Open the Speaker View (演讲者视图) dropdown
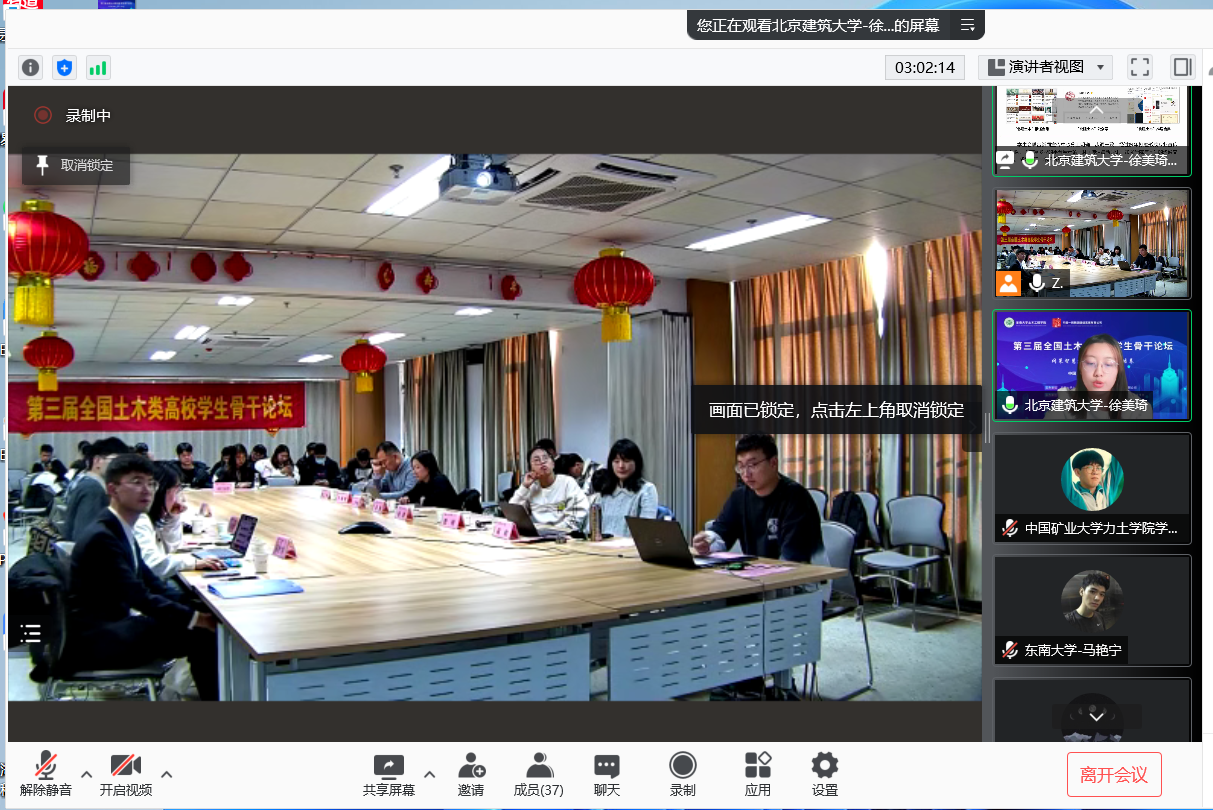Viewport: 1213px width, 810px height. click(1045, 67)
